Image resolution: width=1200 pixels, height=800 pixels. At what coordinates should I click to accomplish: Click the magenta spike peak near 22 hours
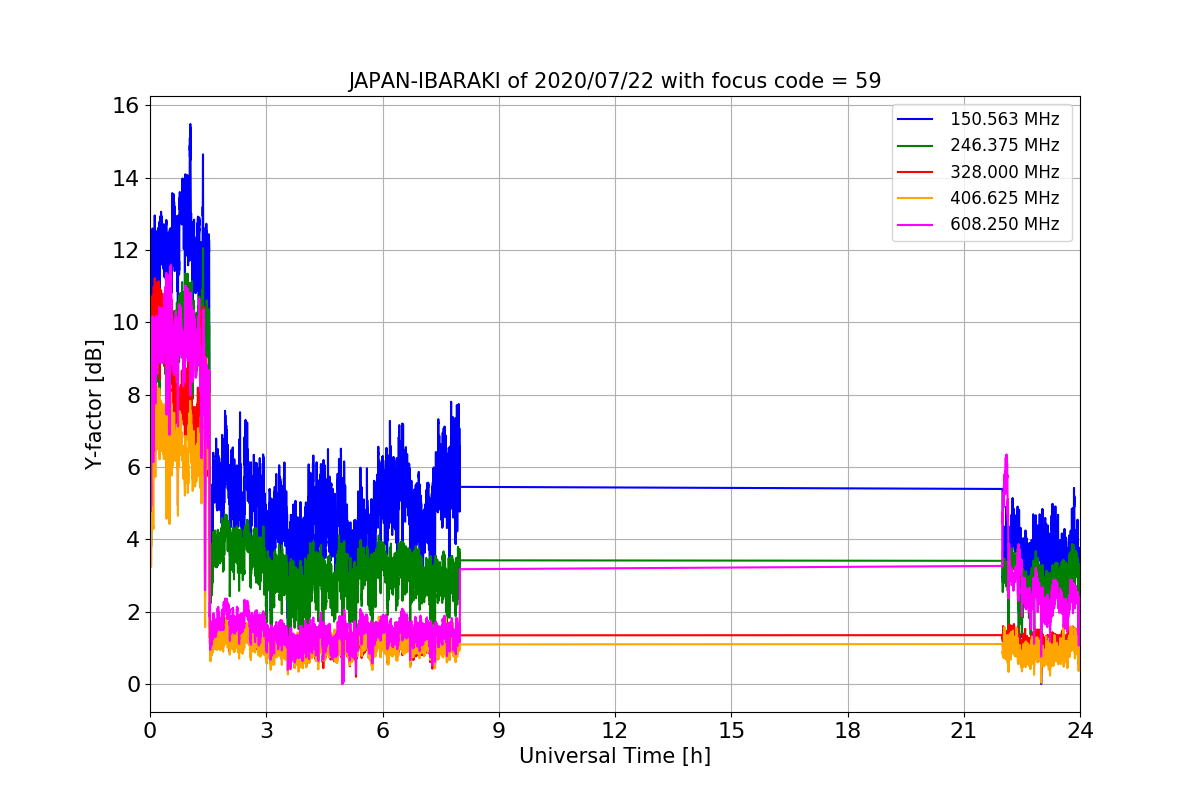click(x=1006, y=456)
